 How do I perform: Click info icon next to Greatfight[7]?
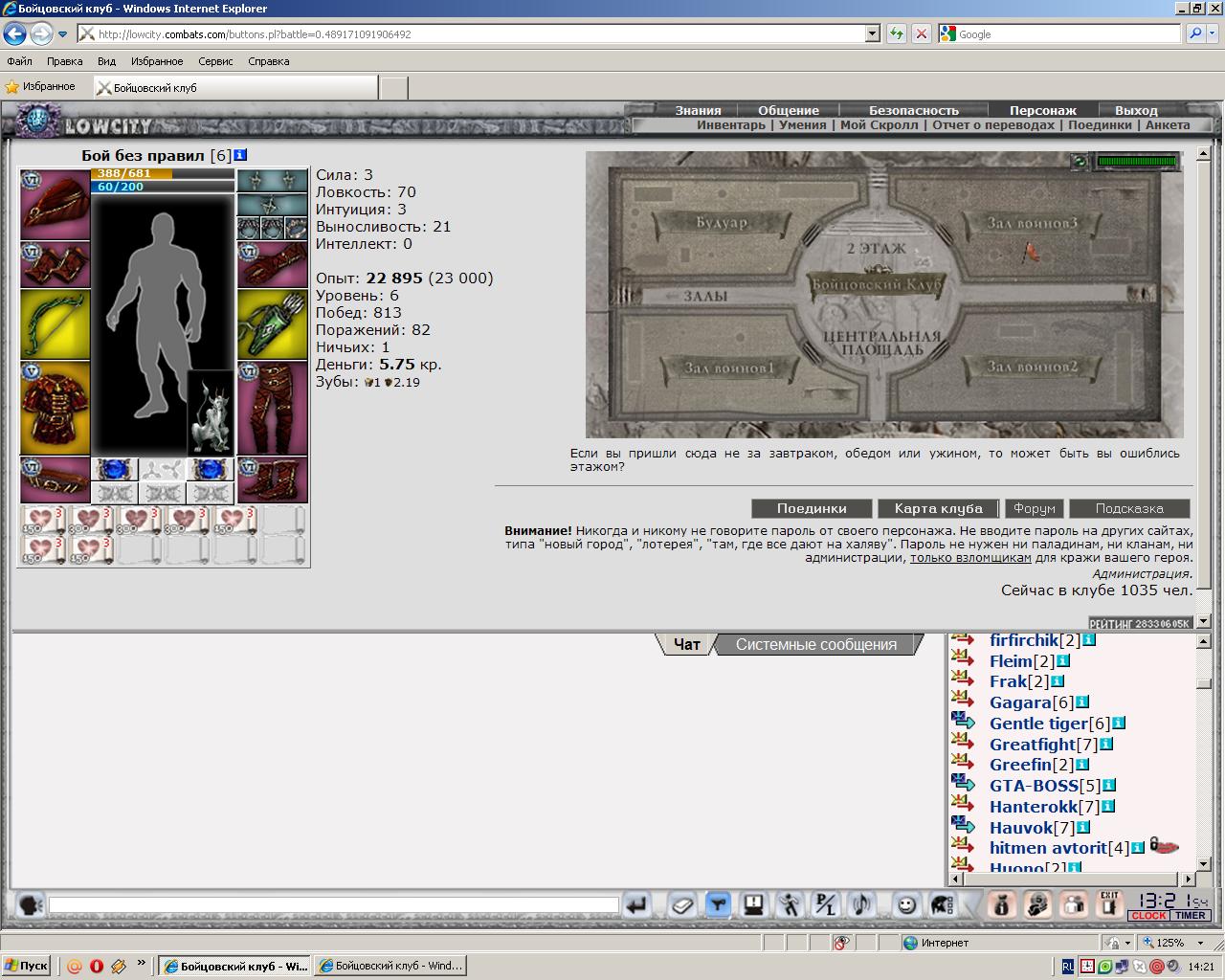point(1106,744)
